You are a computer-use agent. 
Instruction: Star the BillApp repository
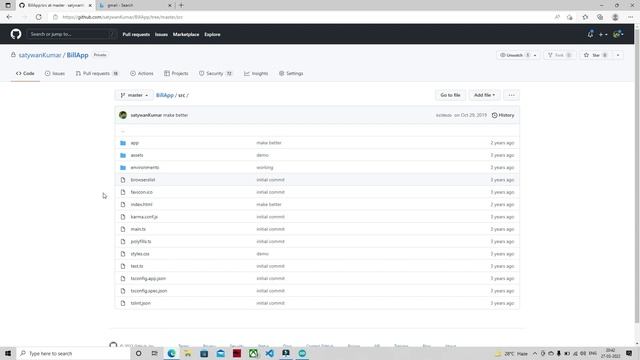596,55
